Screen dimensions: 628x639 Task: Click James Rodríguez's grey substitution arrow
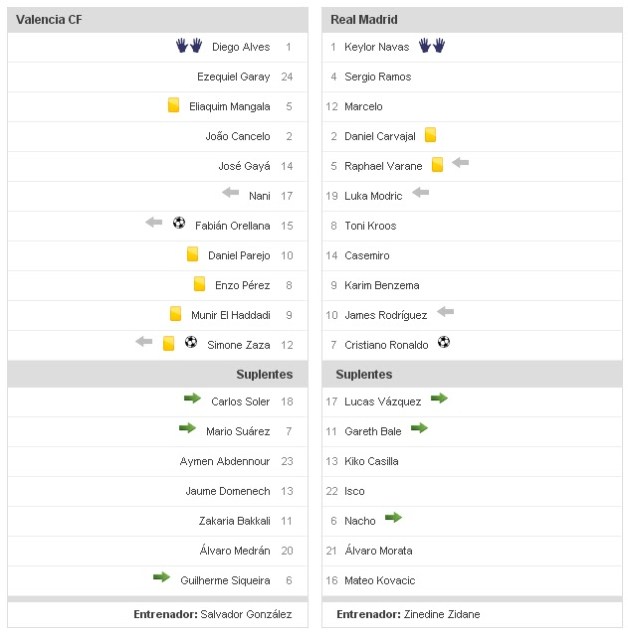[446, 313]
